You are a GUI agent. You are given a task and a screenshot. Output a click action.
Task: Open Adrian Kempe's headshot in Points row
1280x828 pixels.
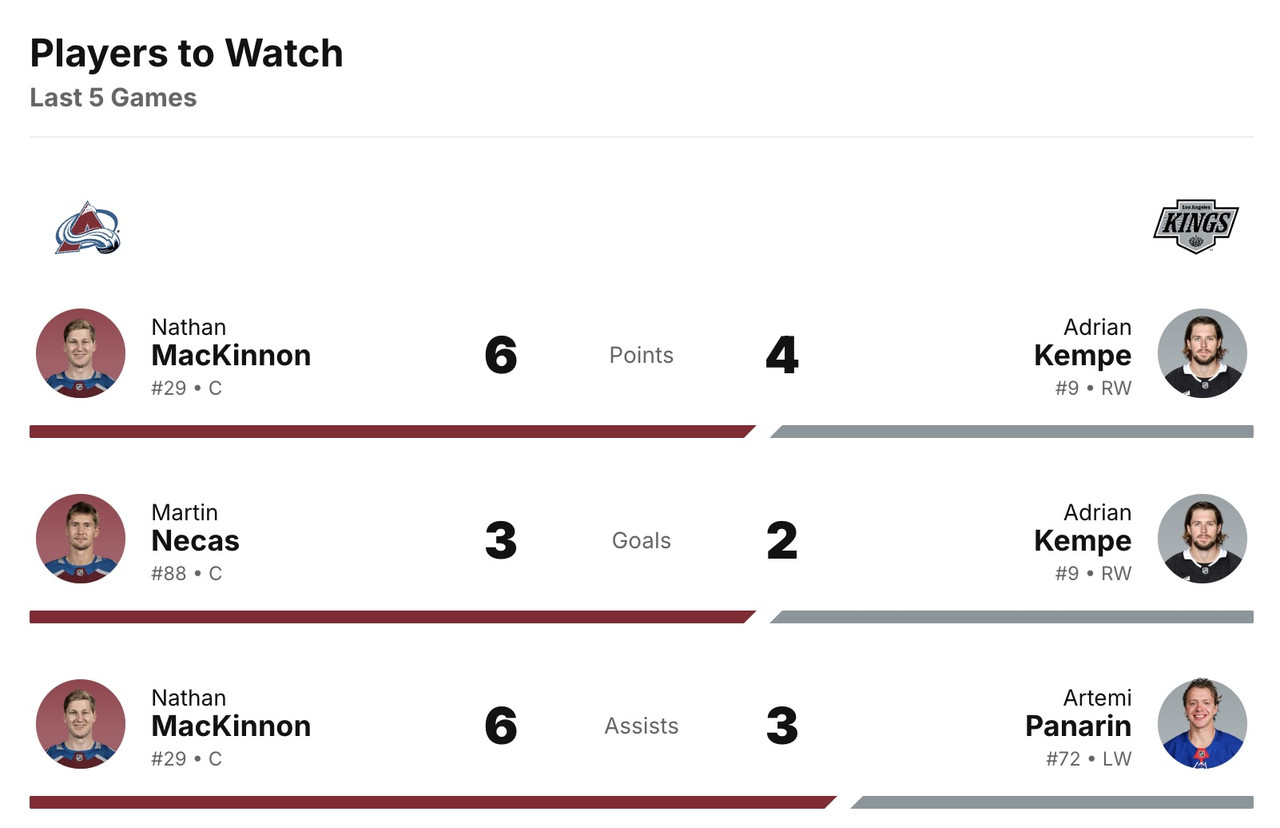pyautogui.click(x=1202, y=354)
